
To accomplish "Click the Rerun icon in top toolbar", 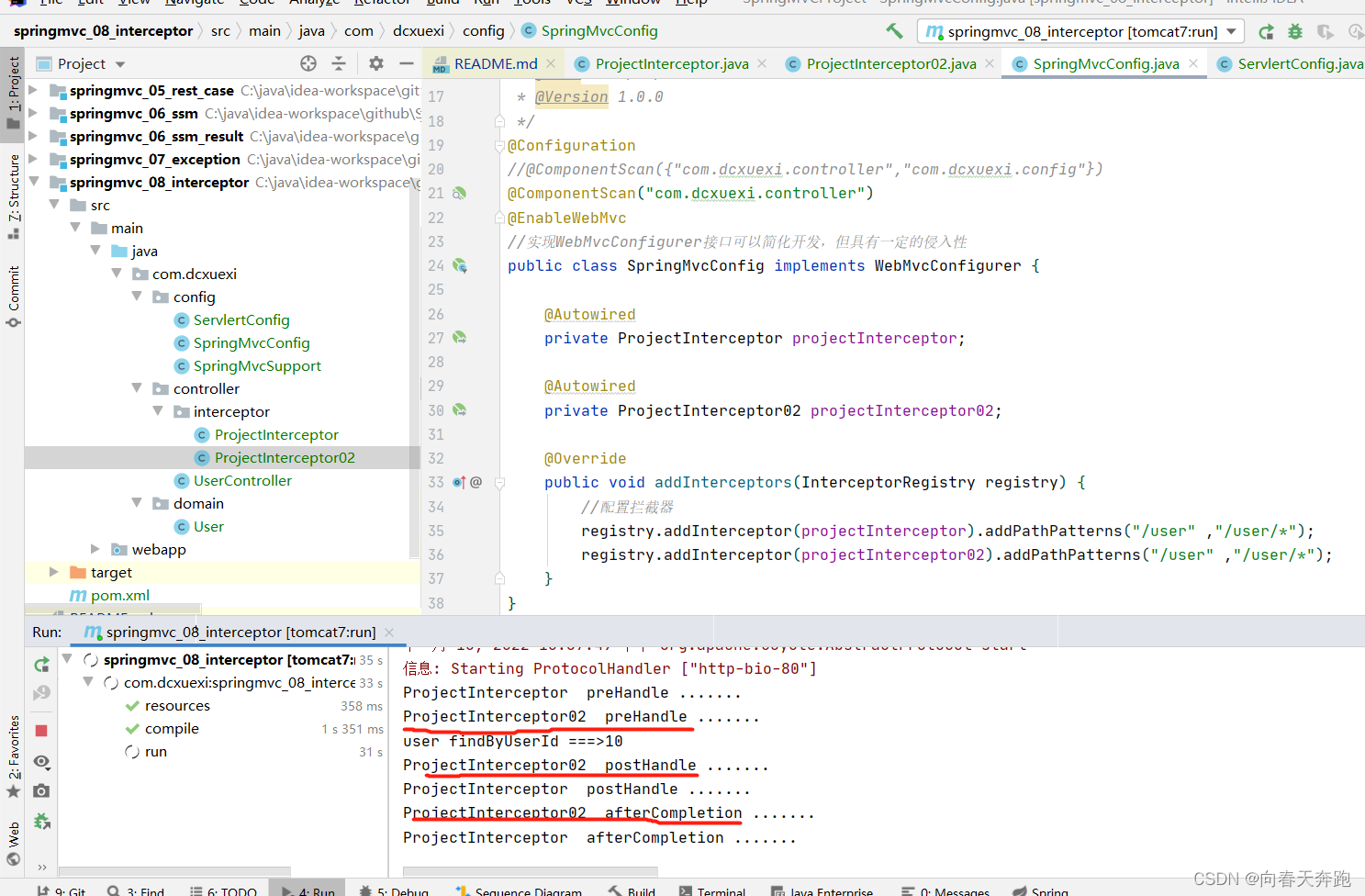I will [x=1266, y=32].
